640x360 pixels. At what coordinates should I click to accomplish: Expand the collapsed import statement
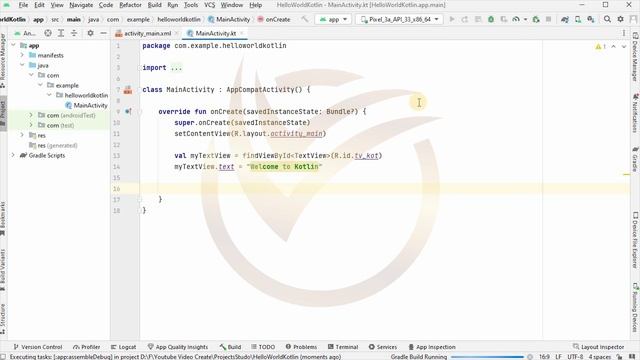(x=176, y=68)
